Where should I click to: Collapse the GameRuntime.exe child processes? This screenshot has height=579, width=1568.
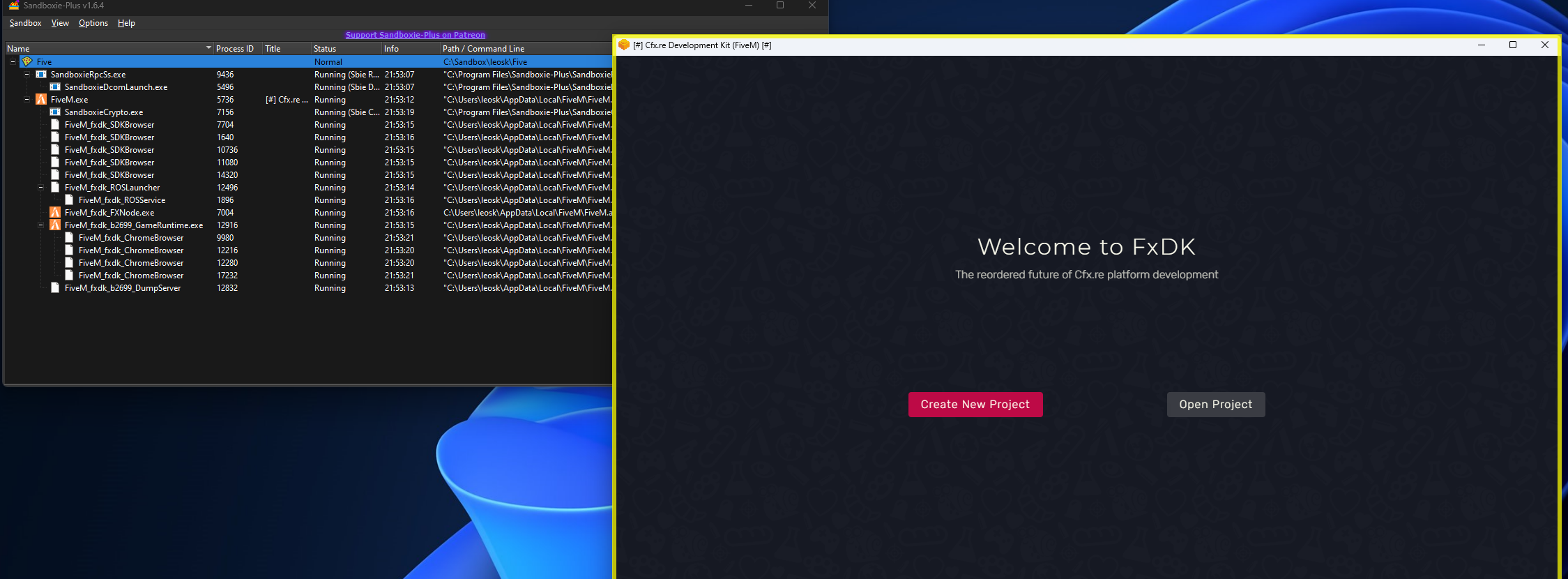click(x=40, y=225)
